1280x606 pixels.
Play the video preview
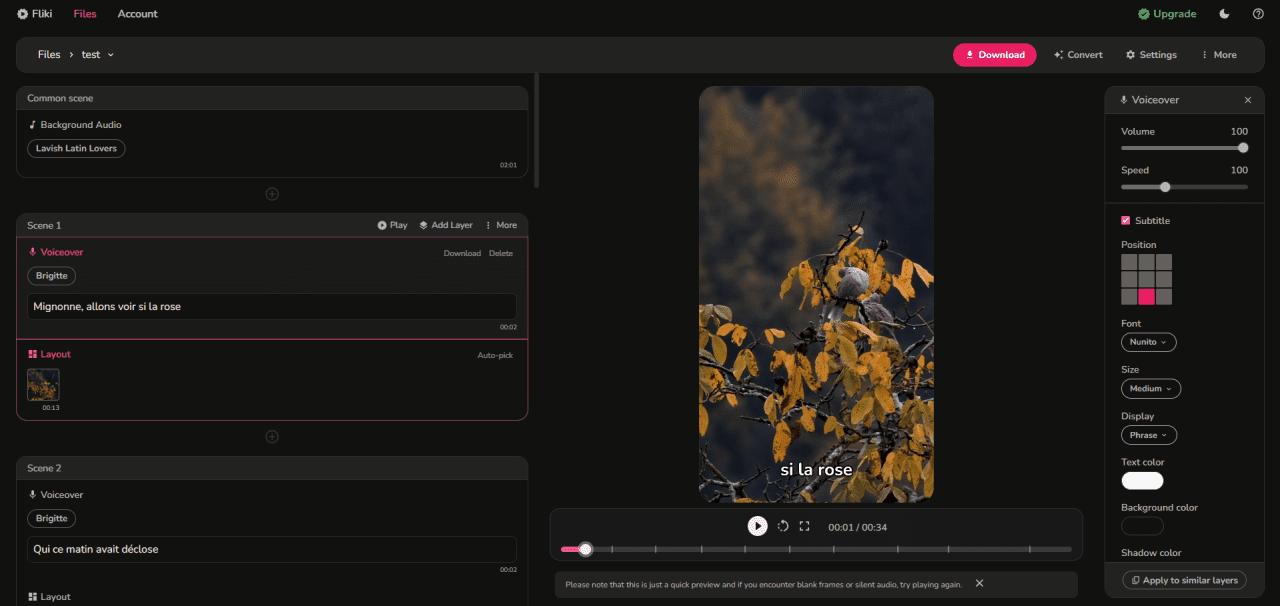tap(758, 526)
